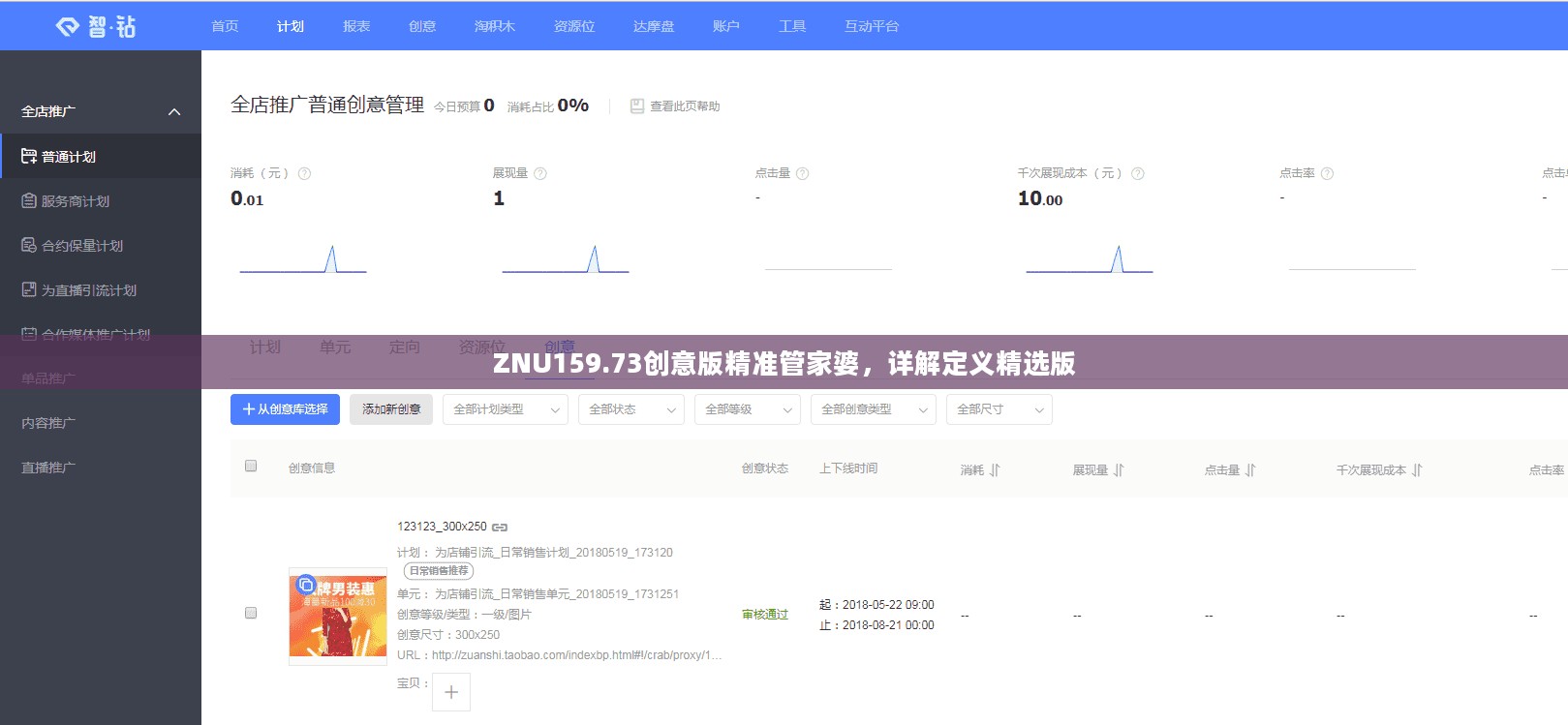Open 报表 top navigation item
This screenshot has height=725, width=1568.
[356, 26]
